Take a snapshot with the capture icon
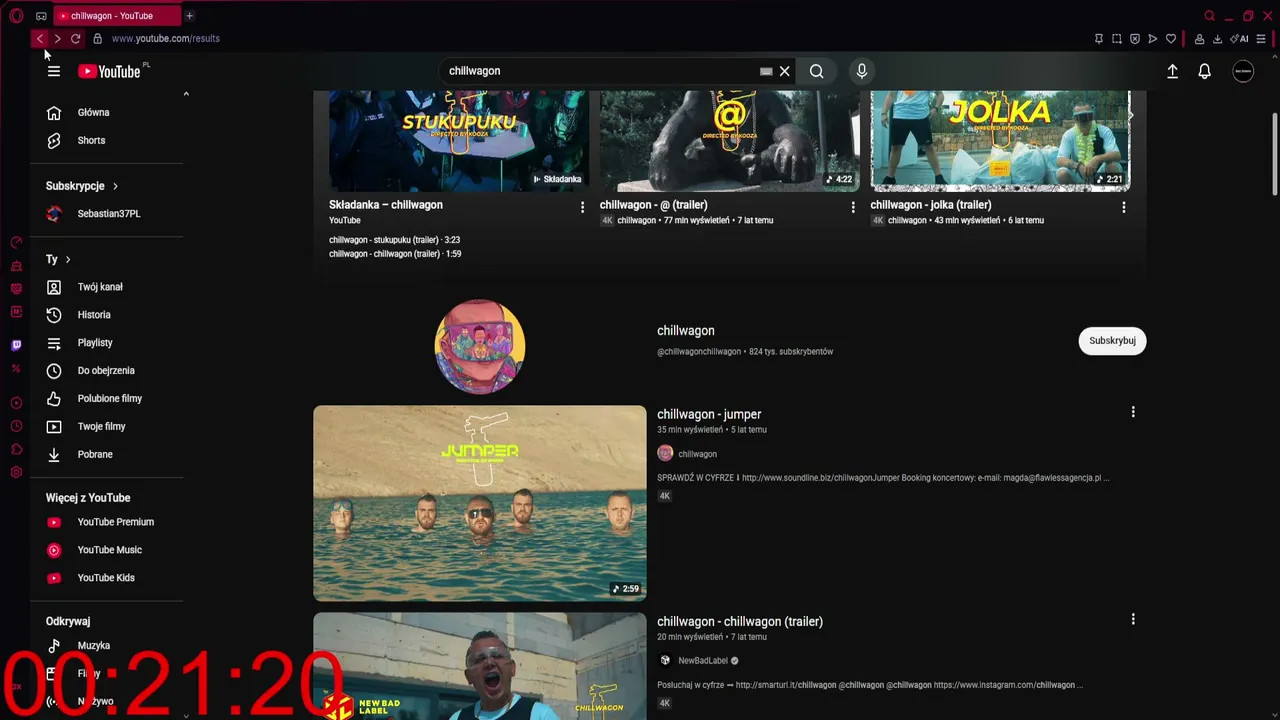 point(1117,39)
